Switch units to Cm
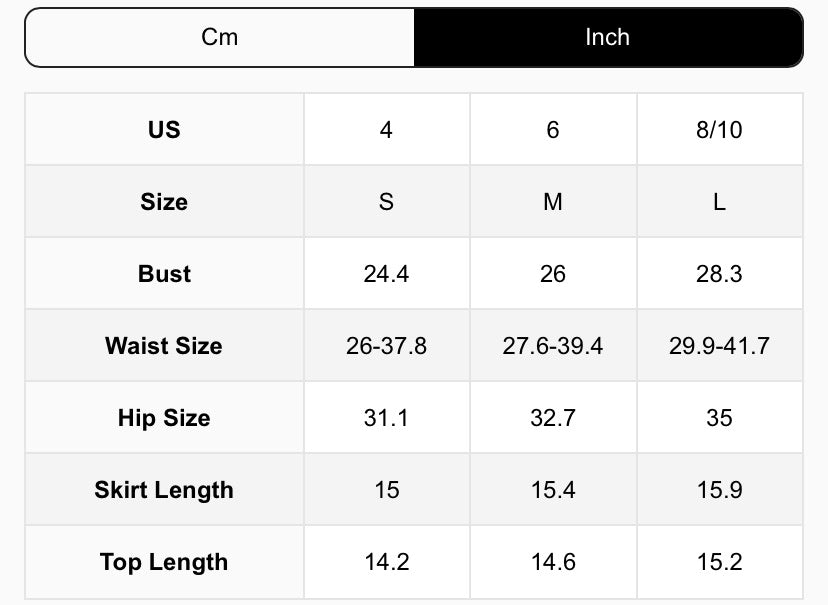 tap(220, 38)
